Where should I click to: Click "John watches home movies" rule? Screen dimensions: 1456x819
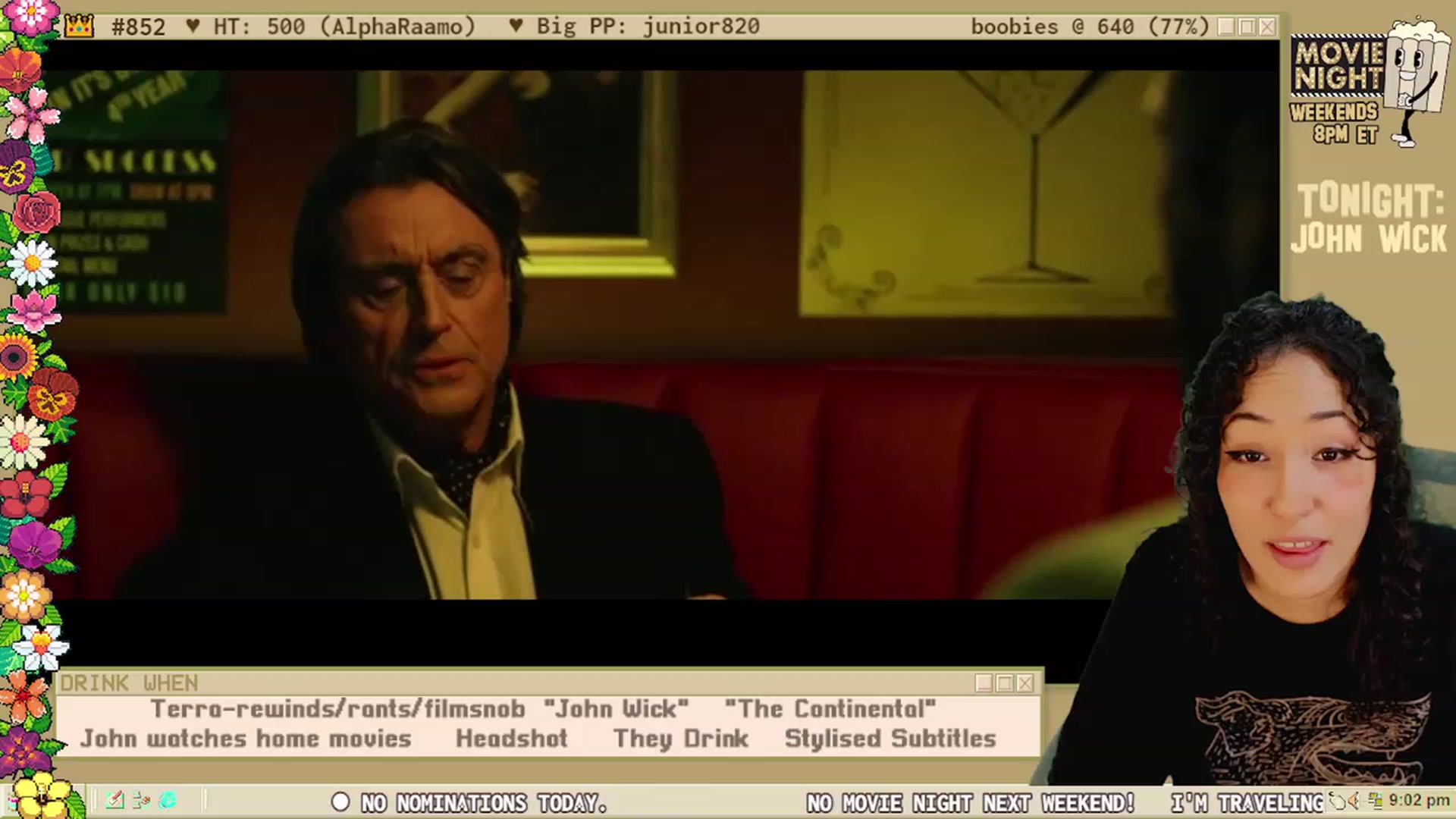coord(246,739)
